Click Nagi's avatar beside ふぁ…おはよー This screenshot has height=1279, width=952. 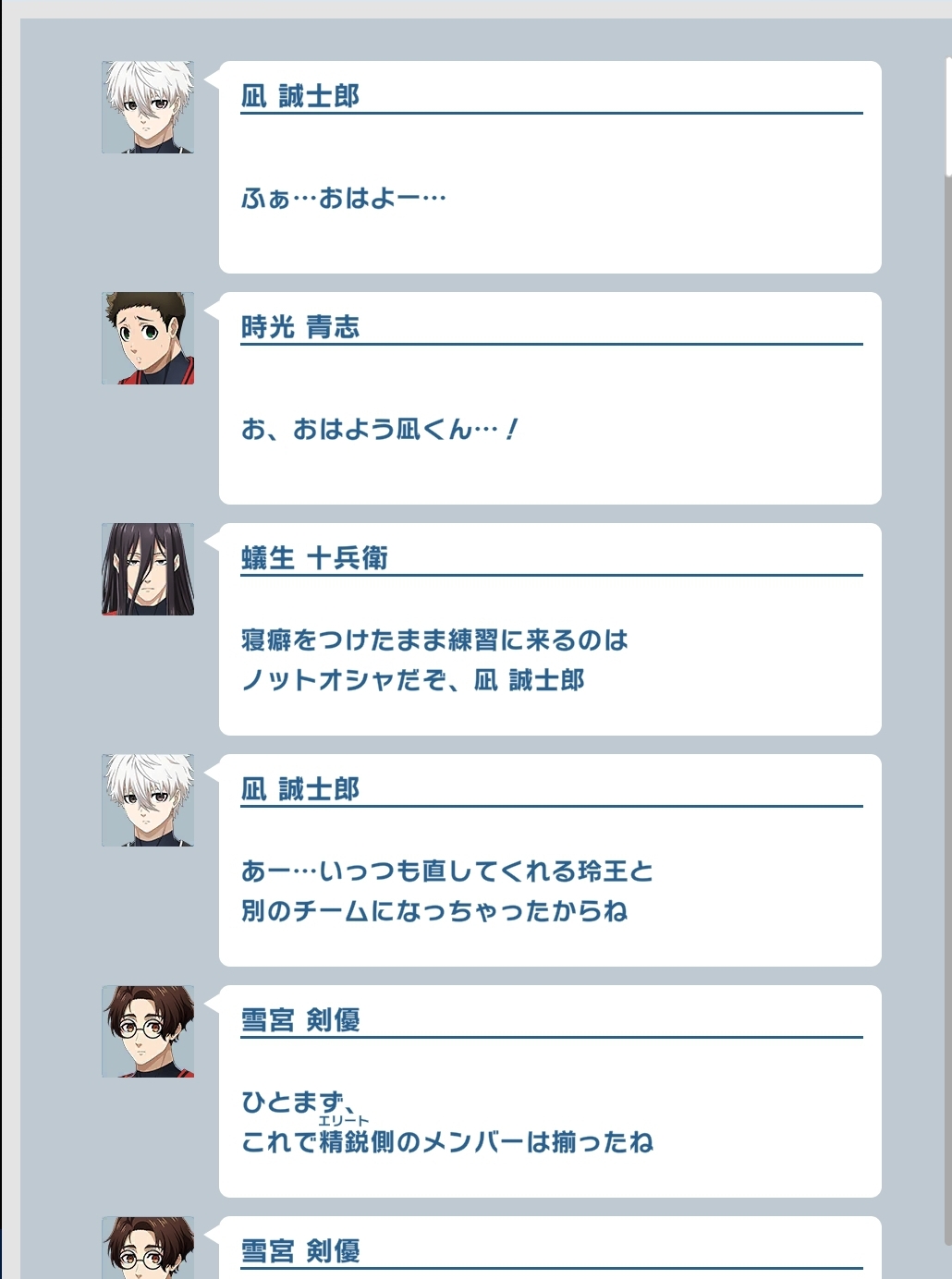(148, 107)
